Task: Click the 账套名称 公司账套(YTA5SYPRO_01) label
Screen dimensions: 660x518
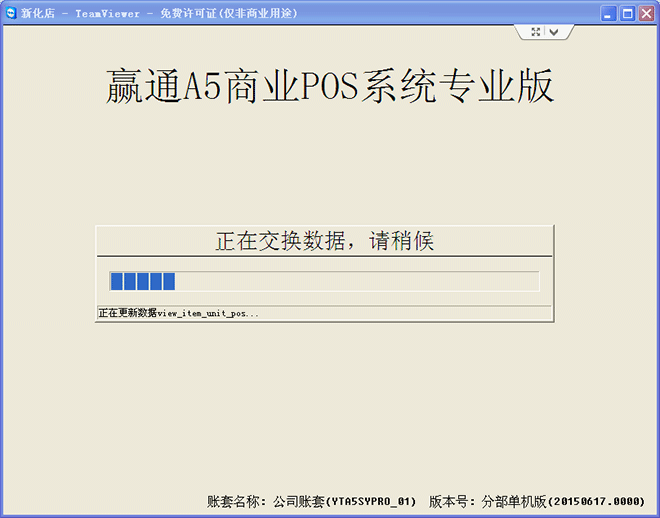Action: pos(311,501)
